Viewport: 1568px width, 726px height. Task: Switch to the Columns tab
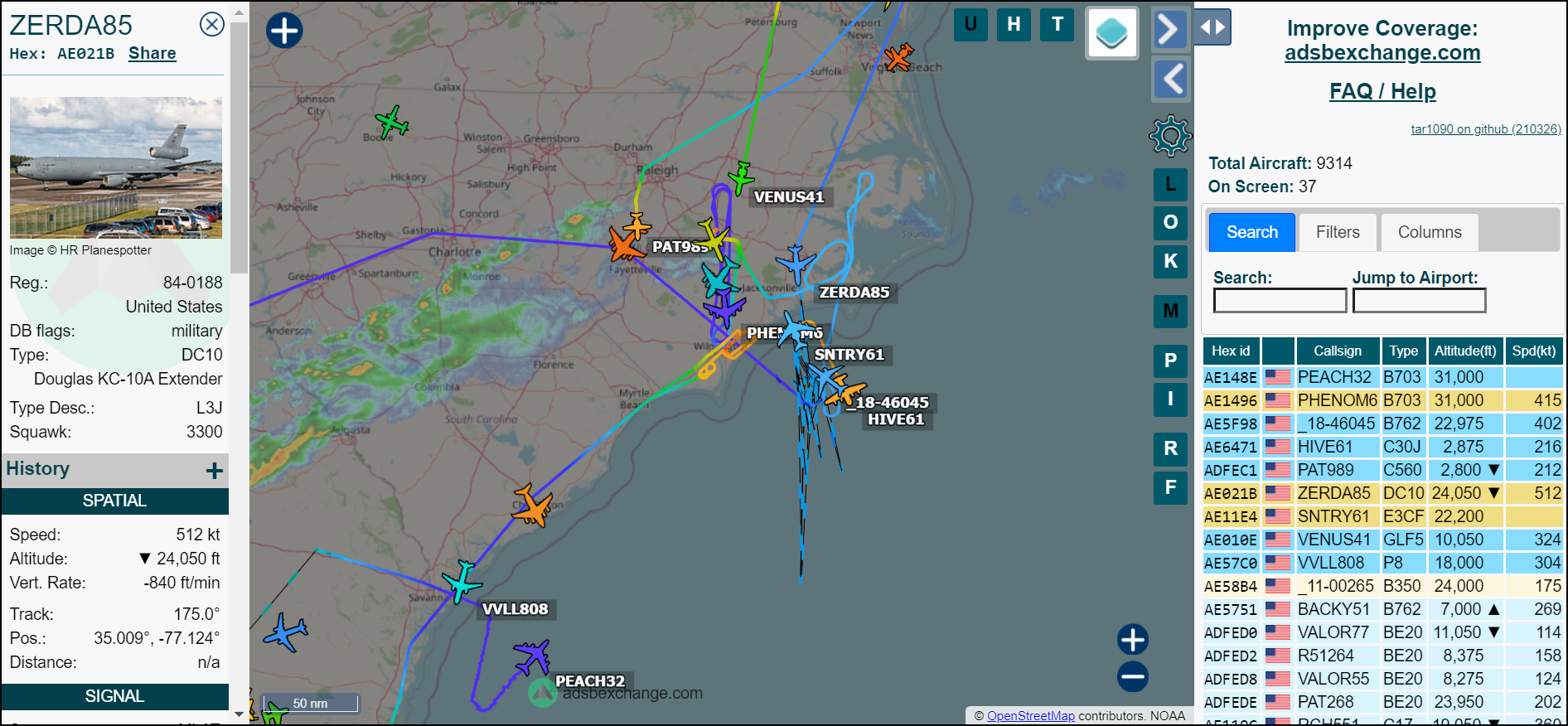[x=1430, y=232]
